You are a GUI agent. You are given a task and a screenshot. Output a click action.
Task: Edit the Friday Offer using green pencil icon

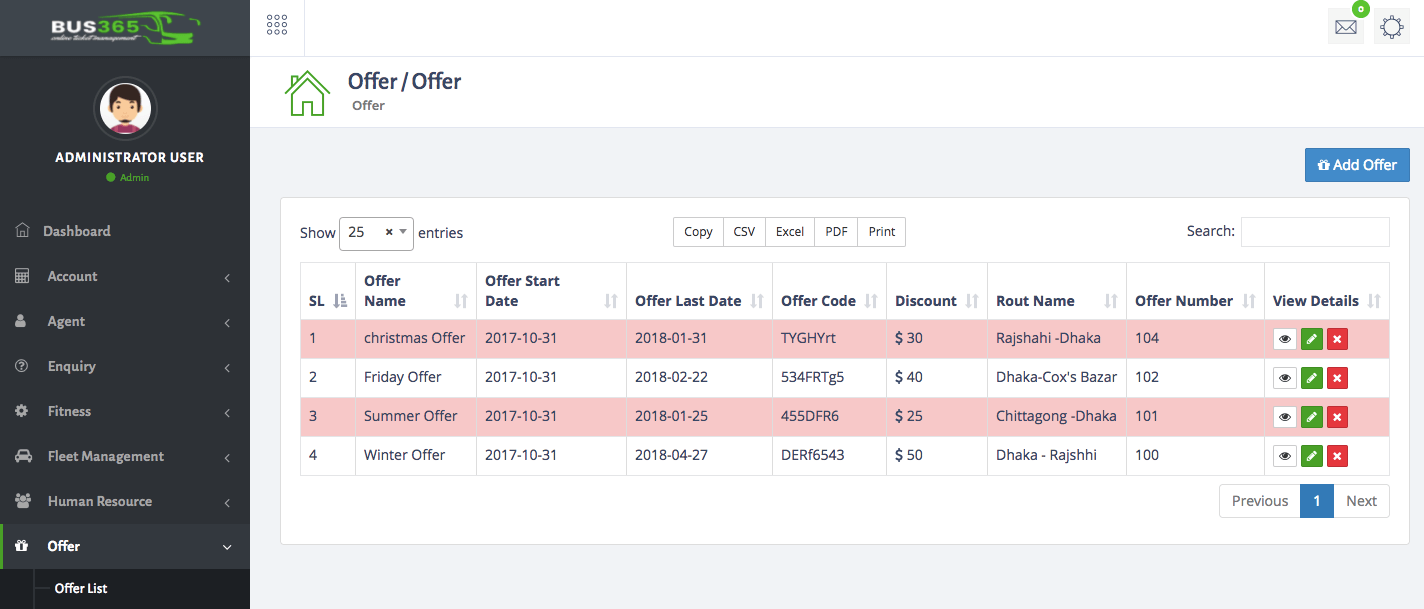pyautogui.click(x=1311, y=377)
